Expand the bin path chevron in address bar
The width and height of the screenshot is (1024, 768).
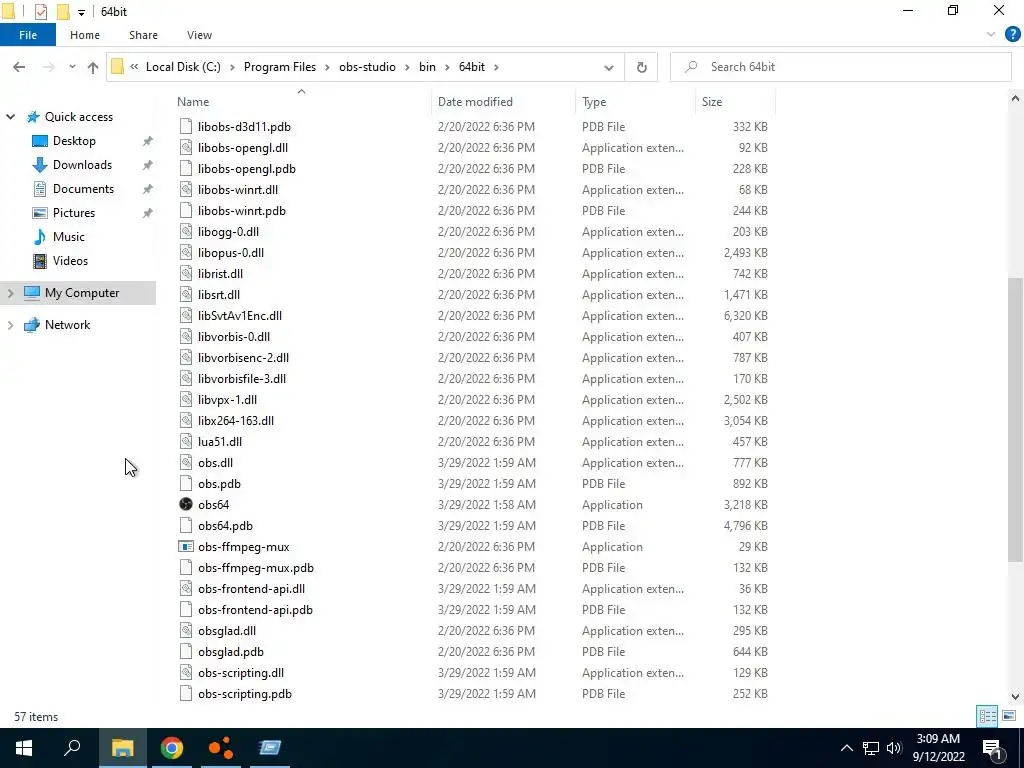click(447, 67)
